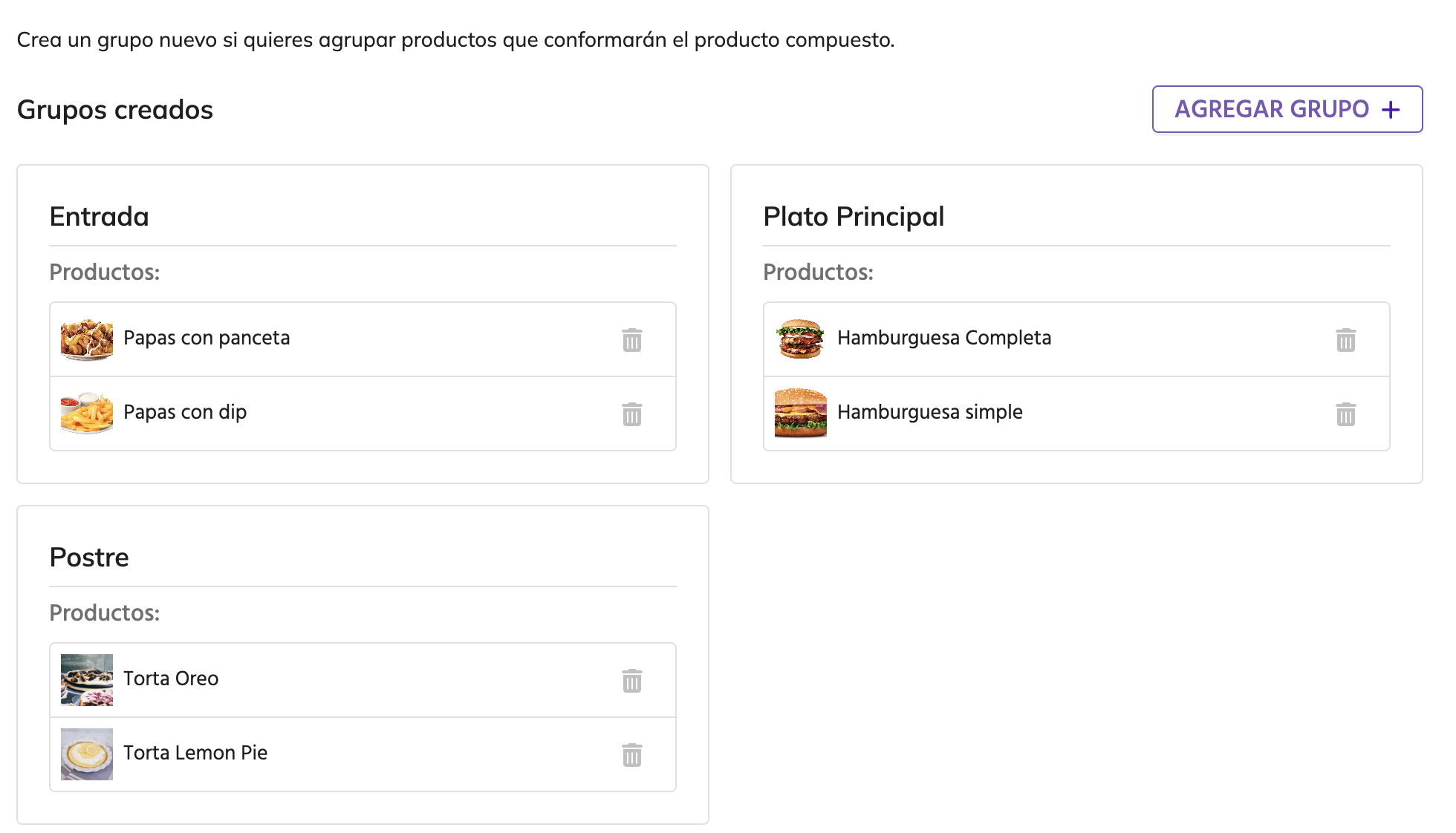The width and height of the screenshot is (1456, 833).
Task: Click the Plato Principal group heading
Action: (854, 217)
